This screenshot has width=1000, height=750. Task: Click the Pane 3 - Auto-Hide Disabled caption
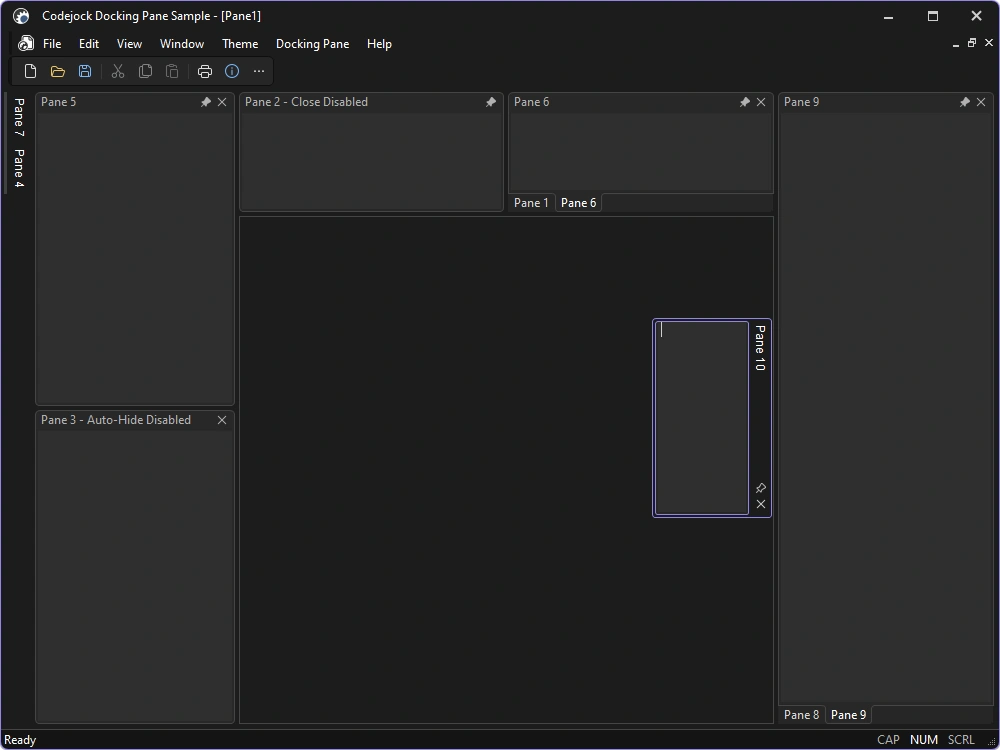[x=116, y=420]
